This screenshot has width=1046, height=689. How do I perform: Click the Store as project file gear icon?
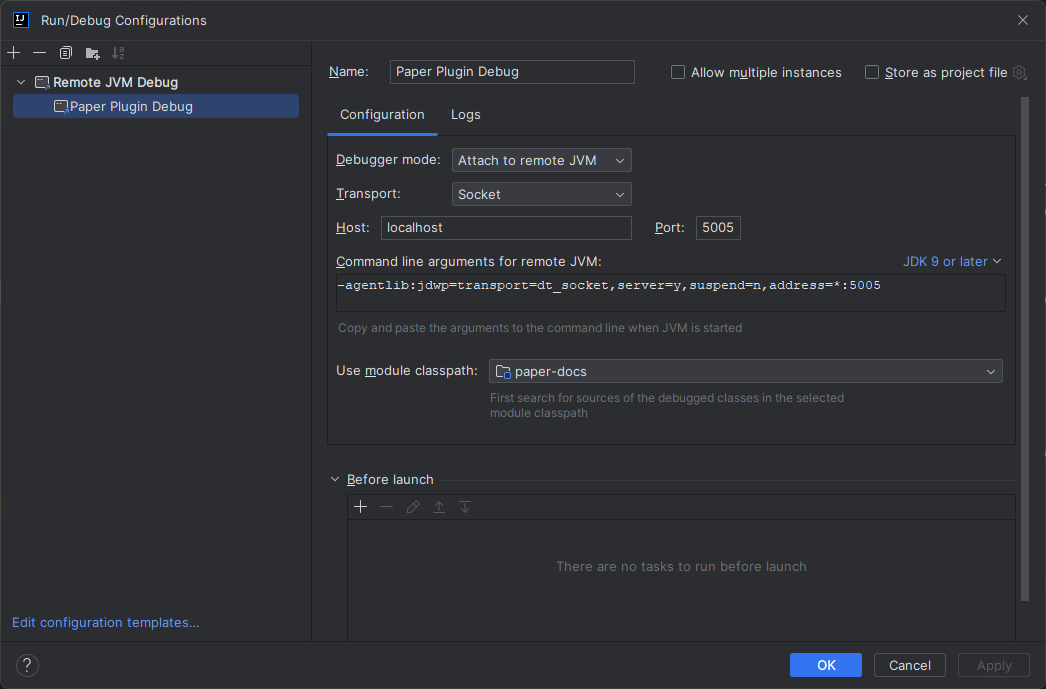(1019, 72)
